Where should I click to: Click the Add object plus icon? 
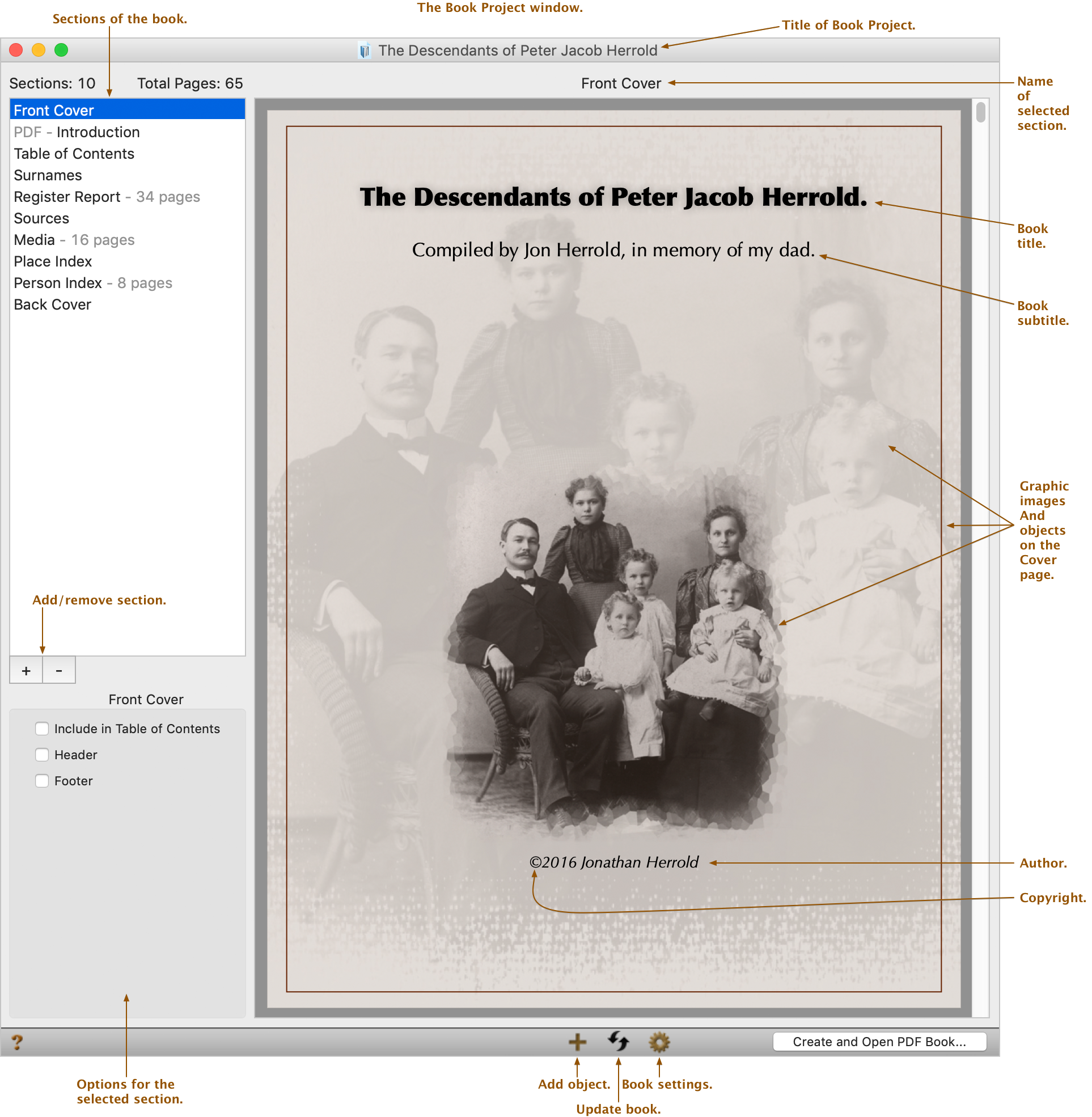pos(577,1042)
